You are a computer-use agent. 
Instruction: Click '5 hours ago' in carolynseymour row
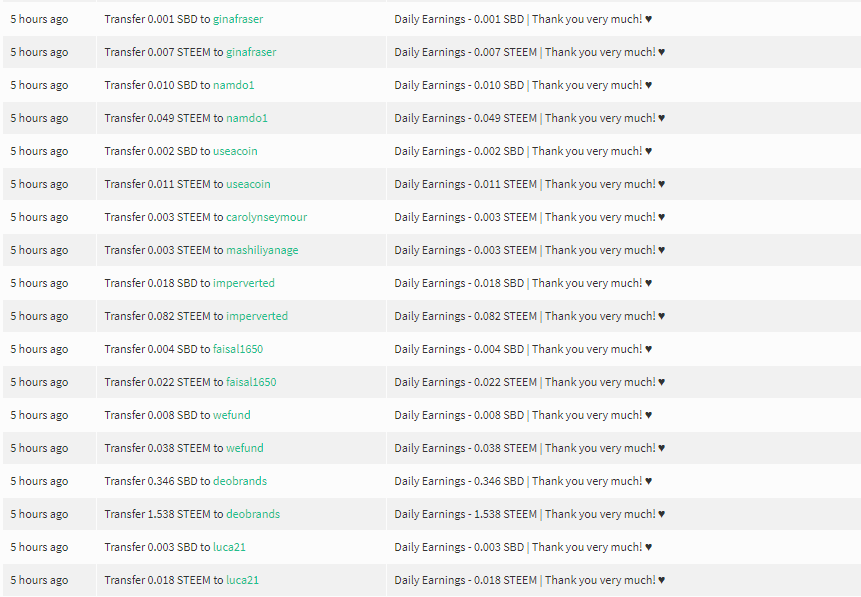[x=39, y=217]
